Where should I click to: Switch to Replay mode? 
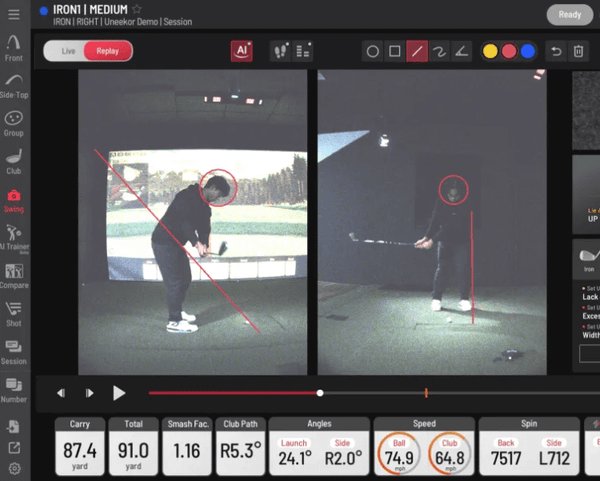coord(107,51)
